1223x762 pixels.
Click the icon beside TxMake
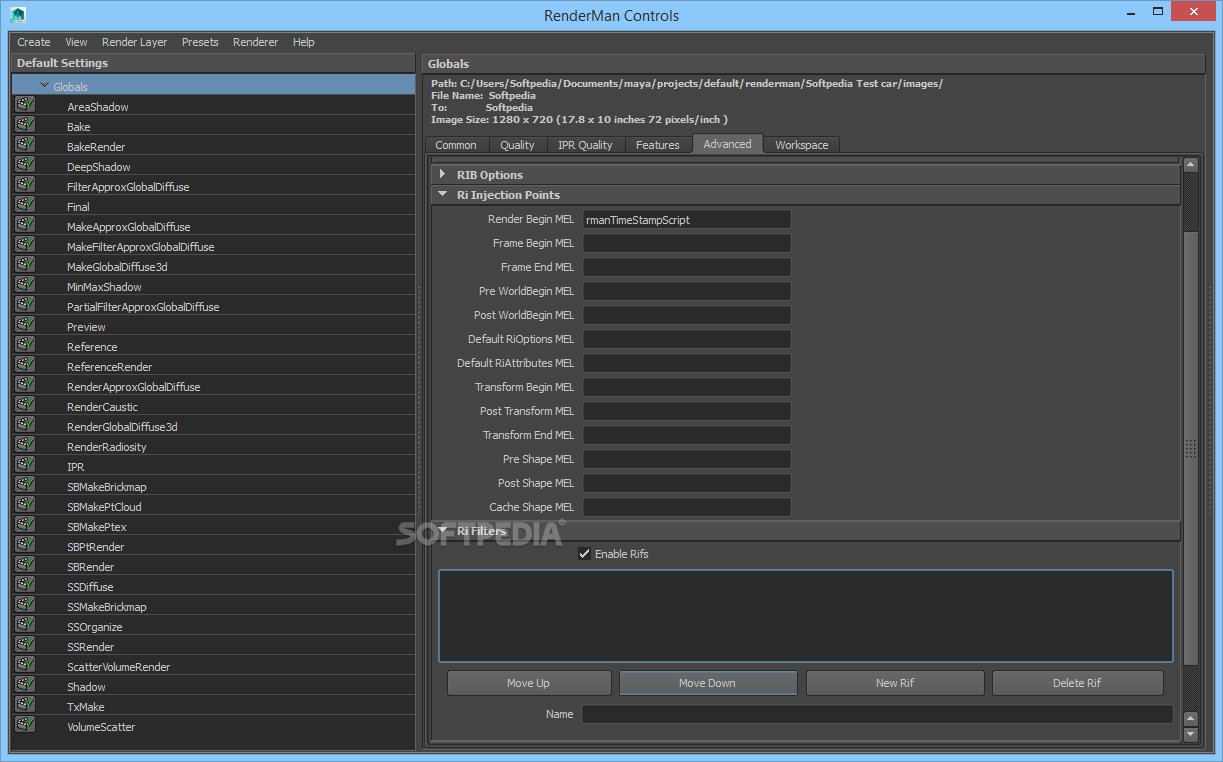(25, 705)
